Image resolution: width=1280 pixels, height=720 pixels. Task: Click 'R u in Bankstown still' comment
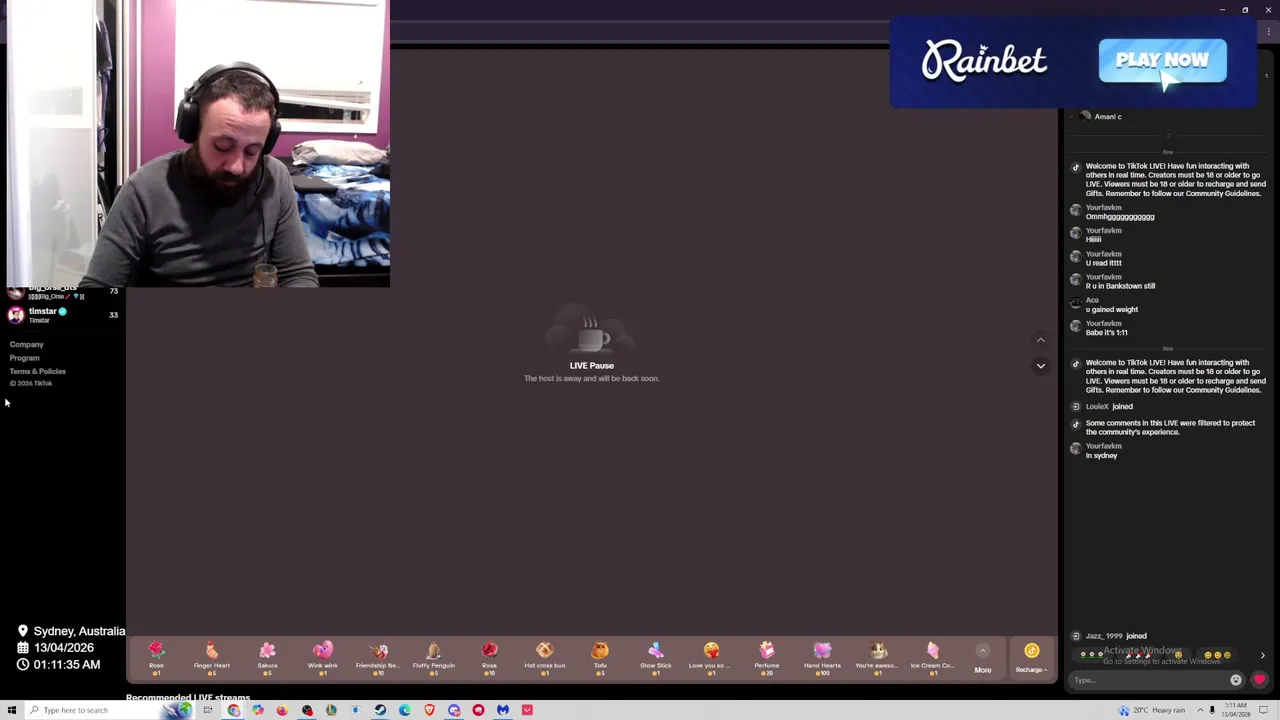pos(1120,286)
